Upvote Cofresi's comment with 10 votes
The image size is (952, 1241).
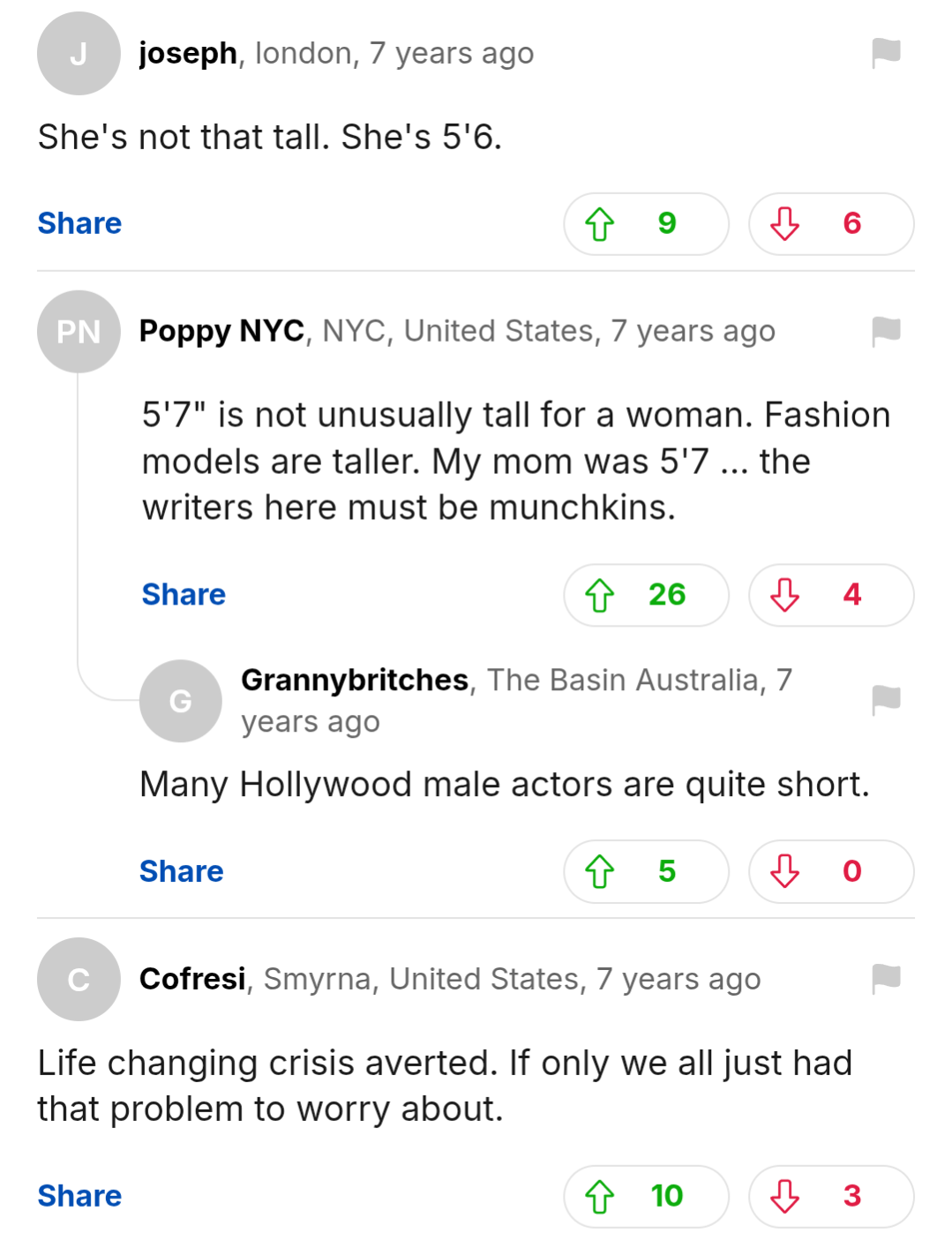[646, 1196]
